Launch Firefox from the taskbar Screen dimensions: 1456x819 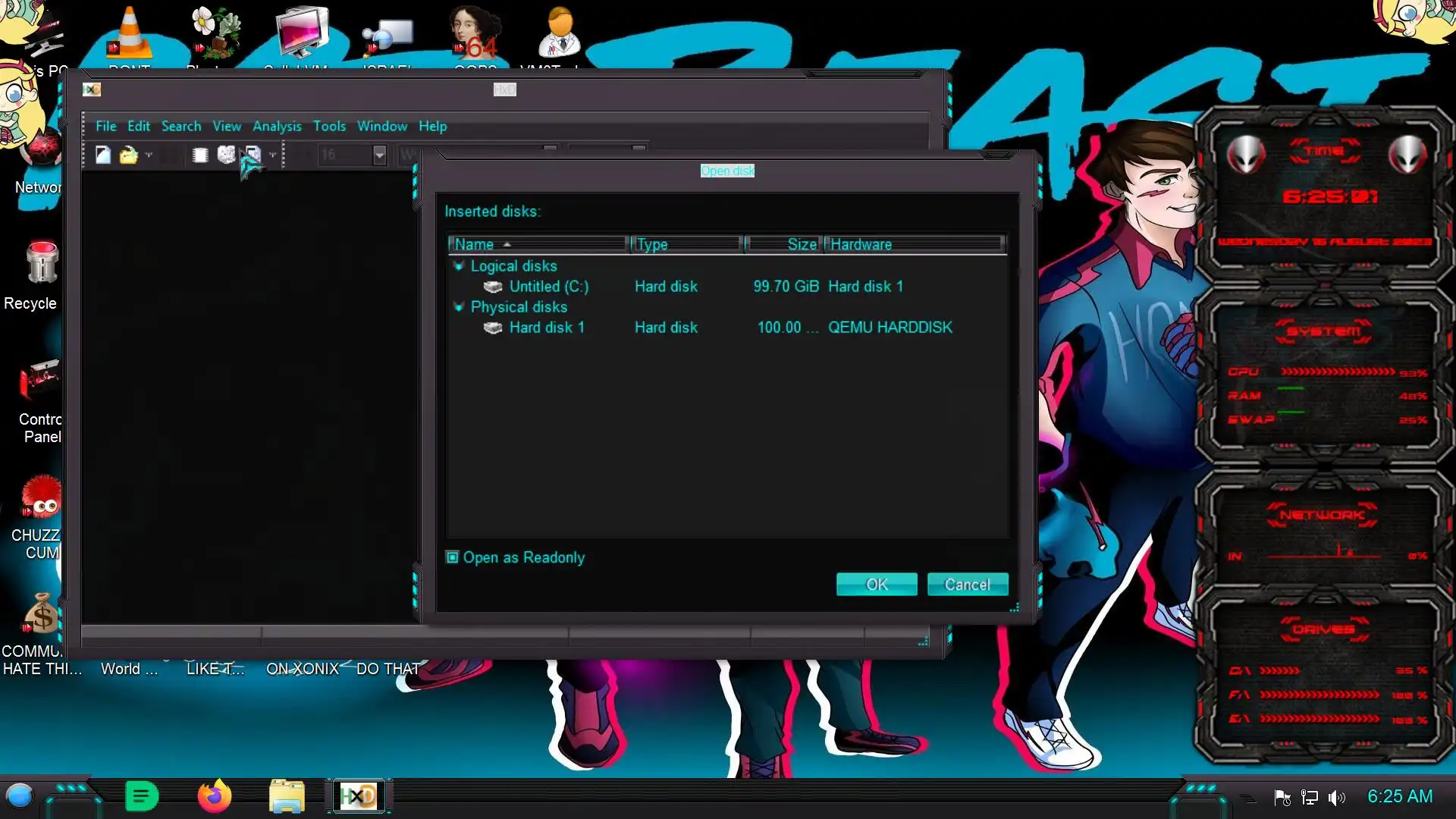(x=214, y=796)
